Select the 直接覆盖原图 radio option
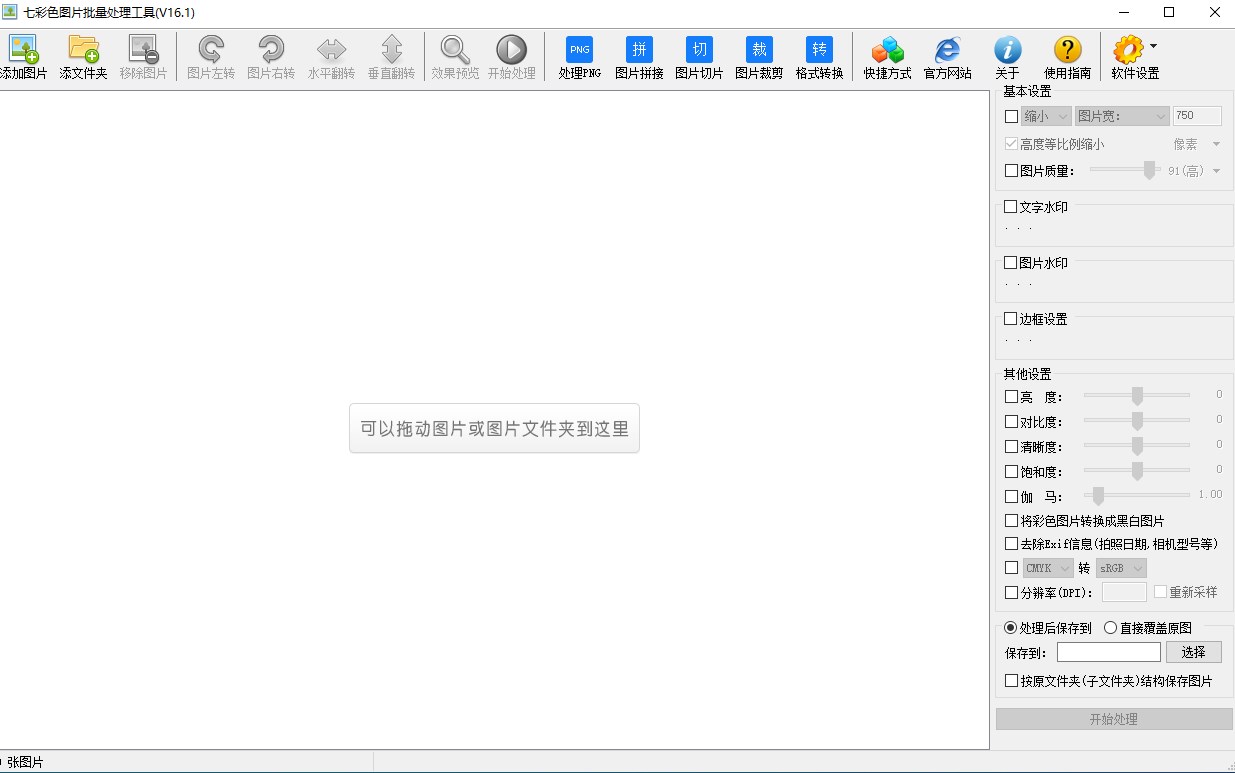 click(1110, 628)
